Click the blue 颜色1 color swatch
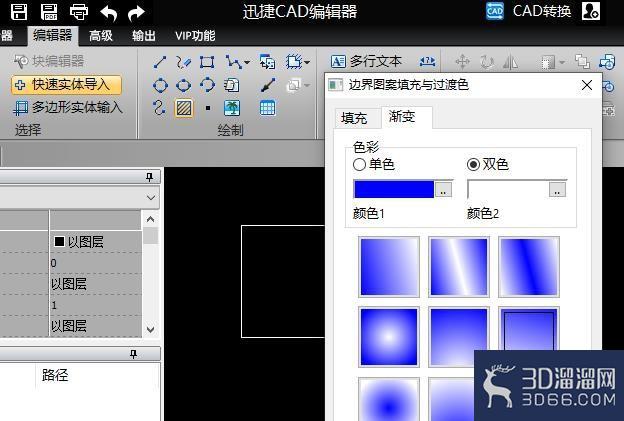 point(394,189)
